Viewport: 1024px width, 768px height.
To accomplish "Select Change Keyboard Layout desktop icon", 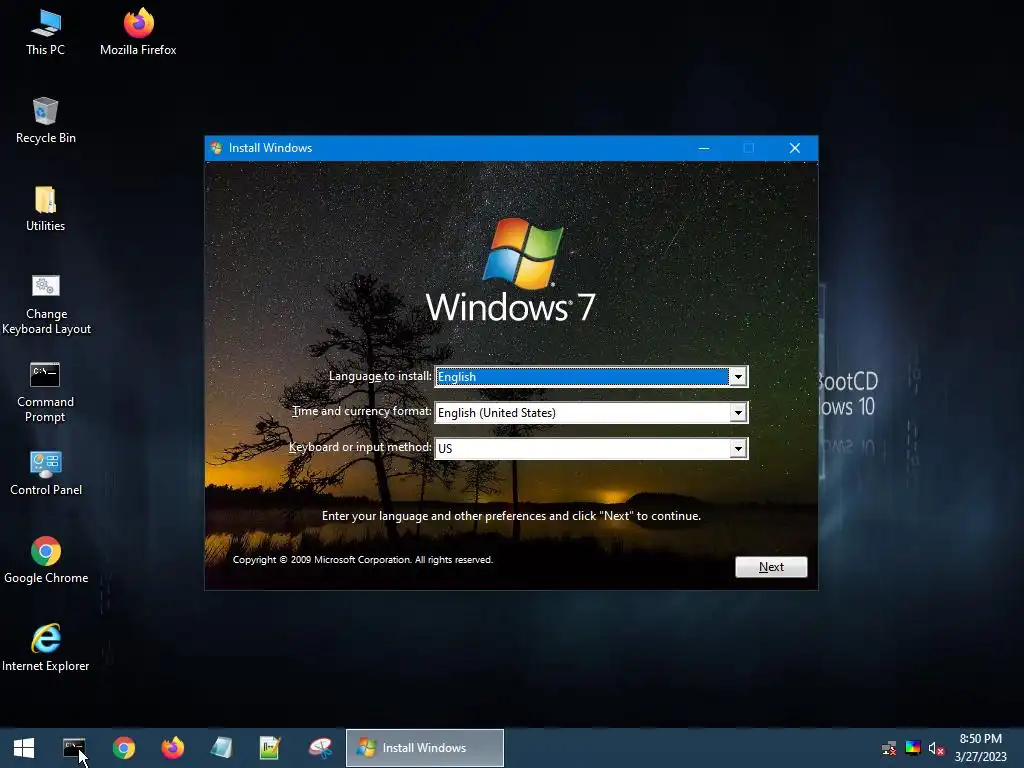I will pyautogui.click(x=46, y=304).
